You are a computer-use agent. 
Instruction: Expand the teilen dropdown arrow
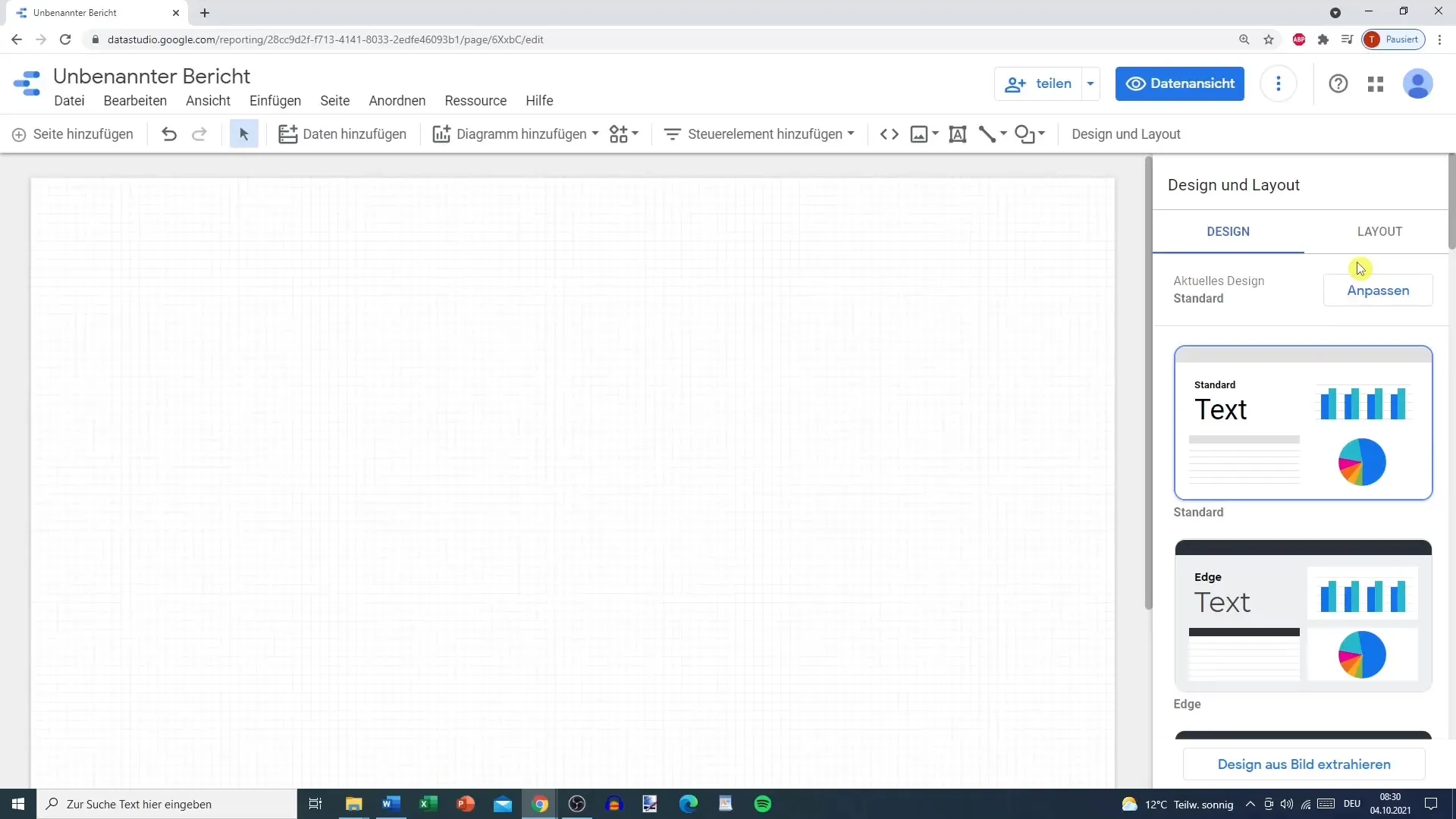coord(1090,83)
